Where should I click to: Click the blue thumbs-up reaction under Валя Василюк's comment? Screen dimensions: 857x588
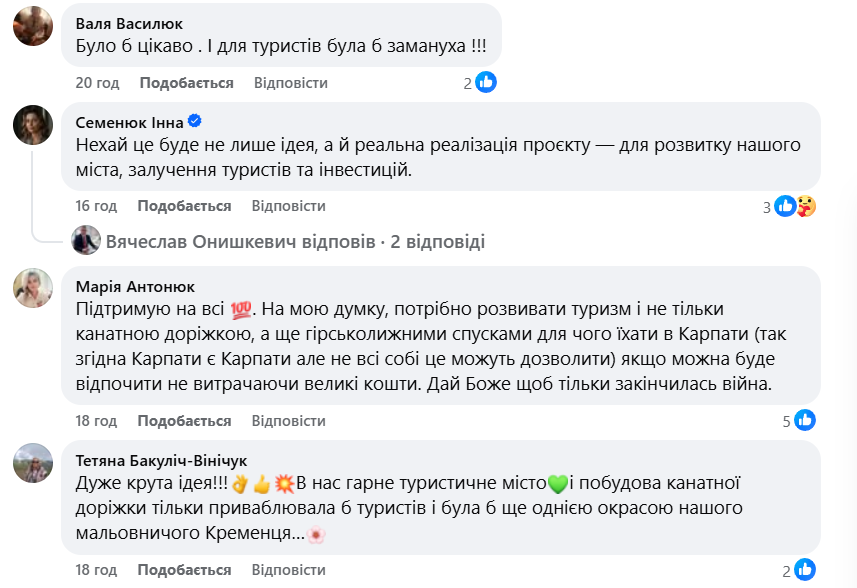[x=487, y=84]
